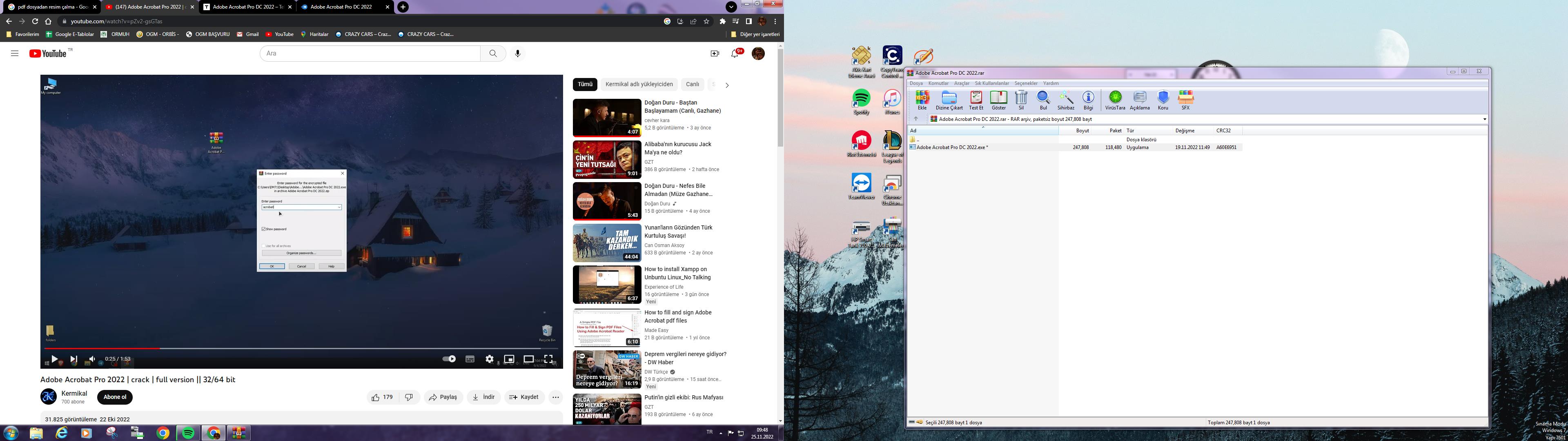Viewport: 1568px width, 441px height.
Task: Click WinRAR Dizine Çıkart toolbar icon
Action: coord(948,99)
